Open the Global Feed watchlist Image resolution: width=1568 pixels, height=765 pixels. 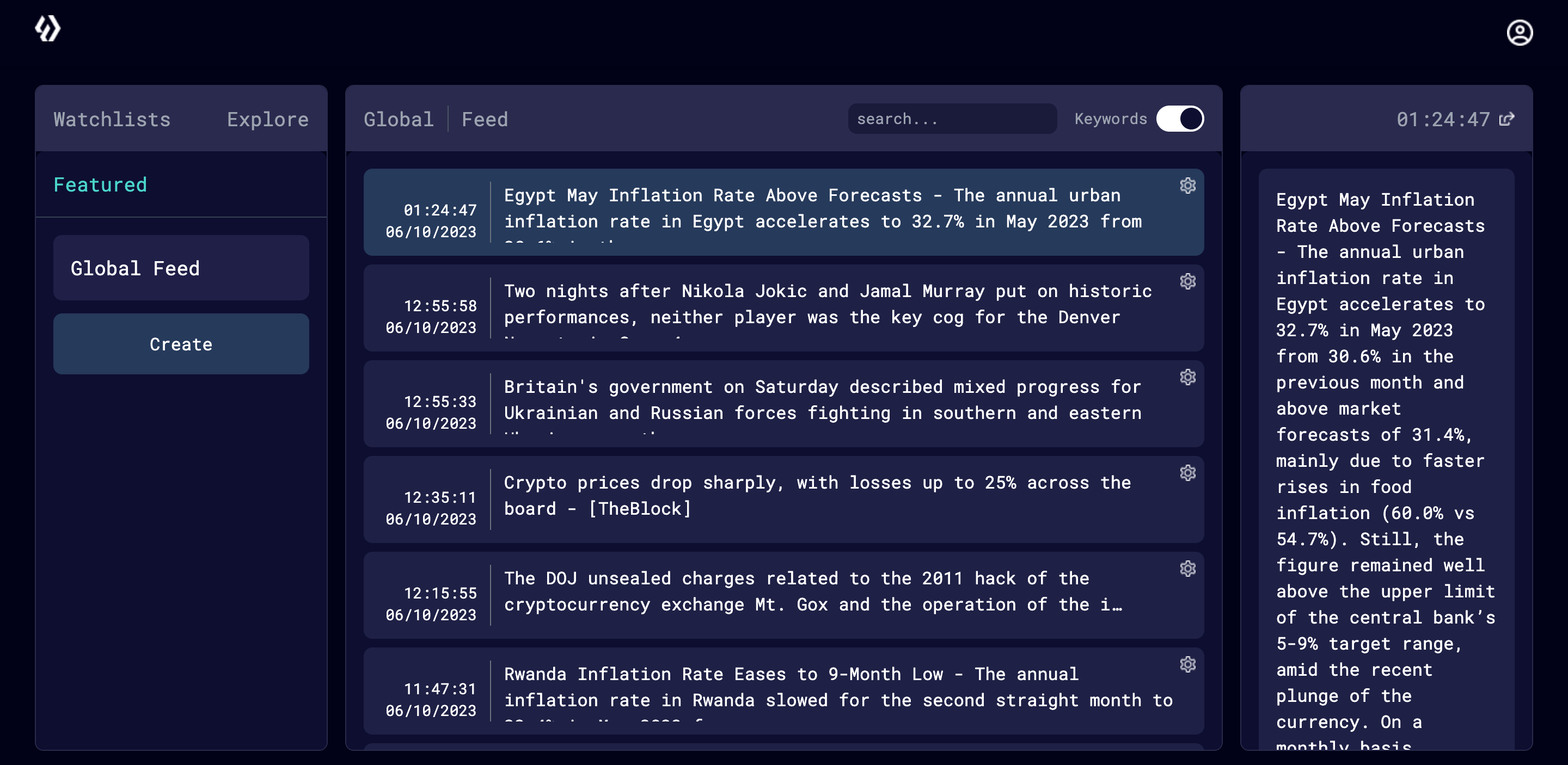(x=181, y=268)
